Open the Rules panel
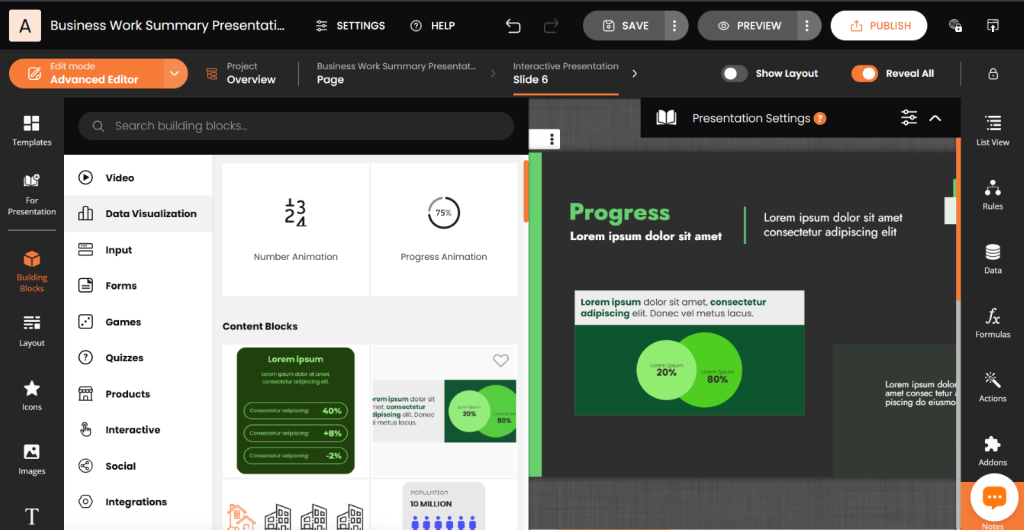 [x=993, y=194]
